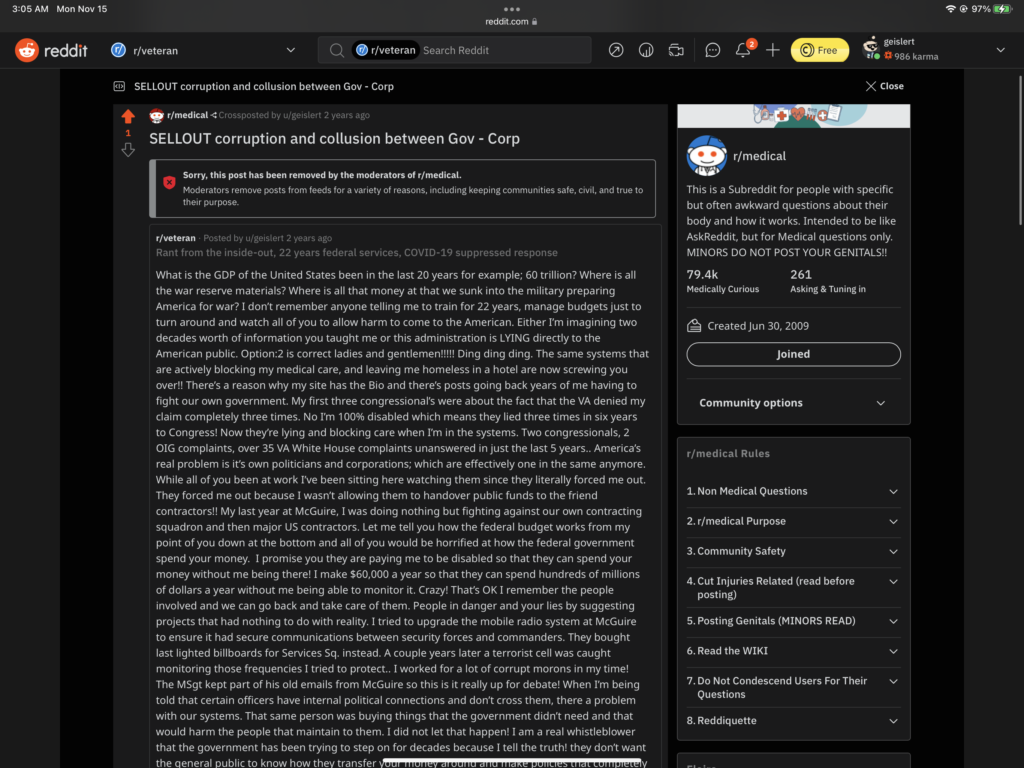The height and width of the screenshot is (768, 1024).
Task: Click the r/veteran search scope chip
Action: pos(386,50)
